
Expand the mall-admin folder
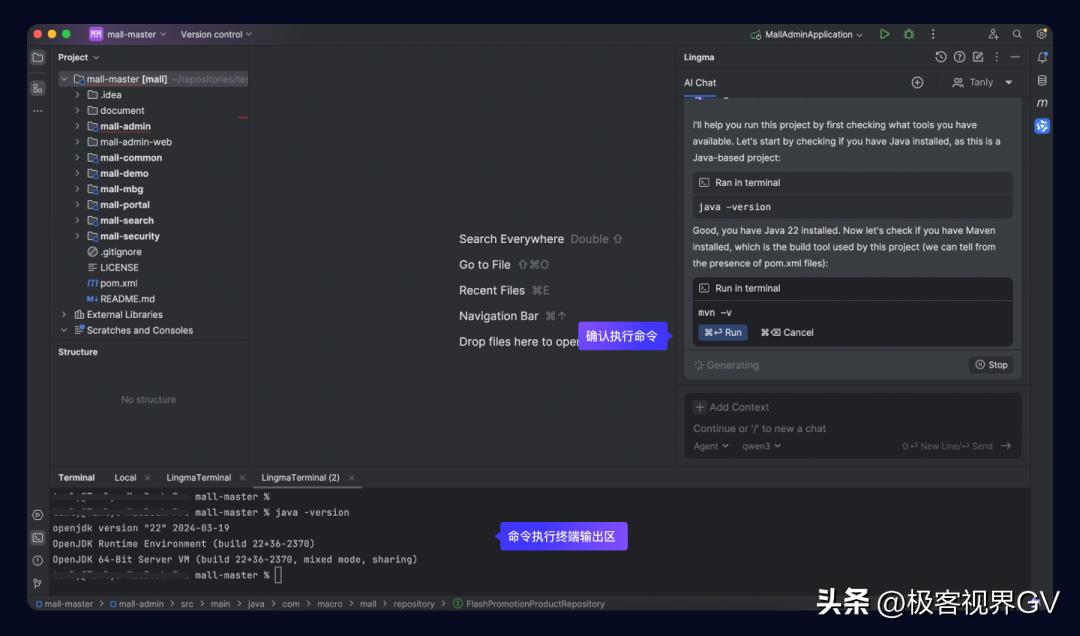79,125
